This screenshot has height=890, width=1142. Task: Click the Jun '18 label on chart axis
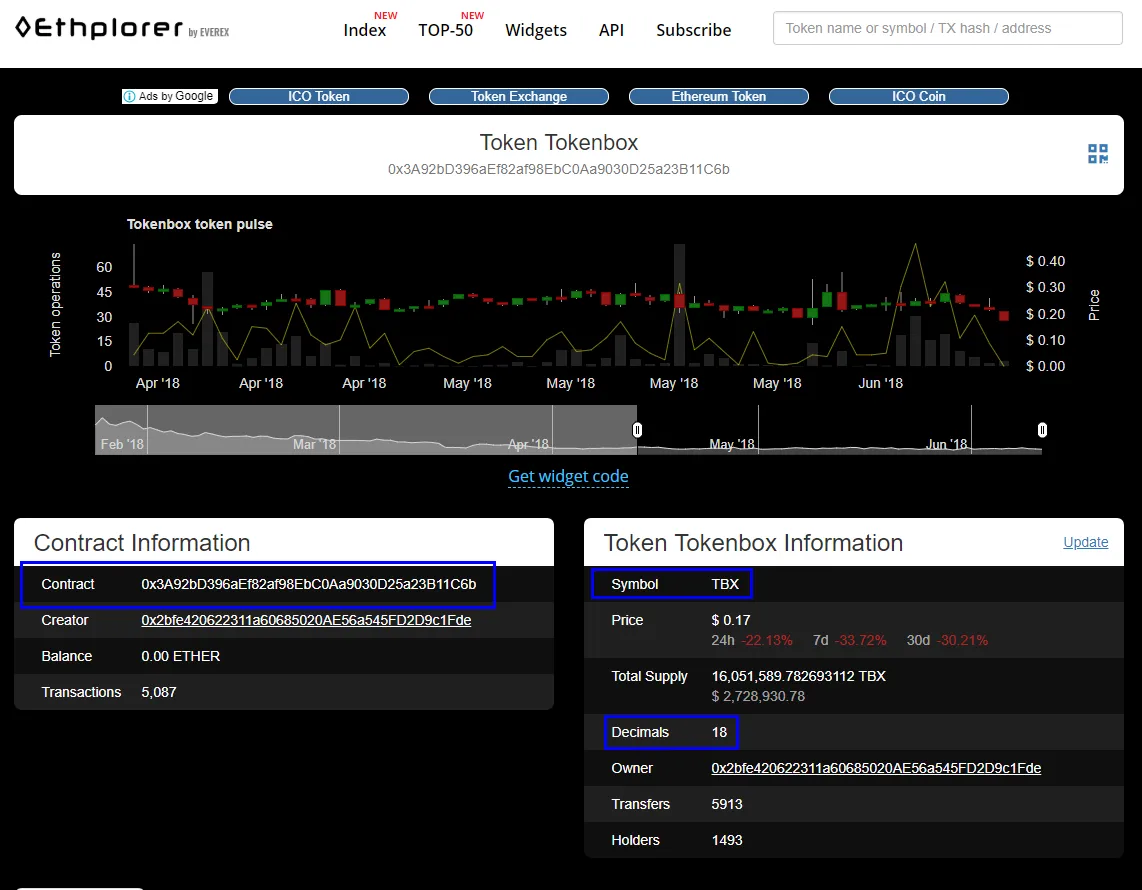(881, 383)
